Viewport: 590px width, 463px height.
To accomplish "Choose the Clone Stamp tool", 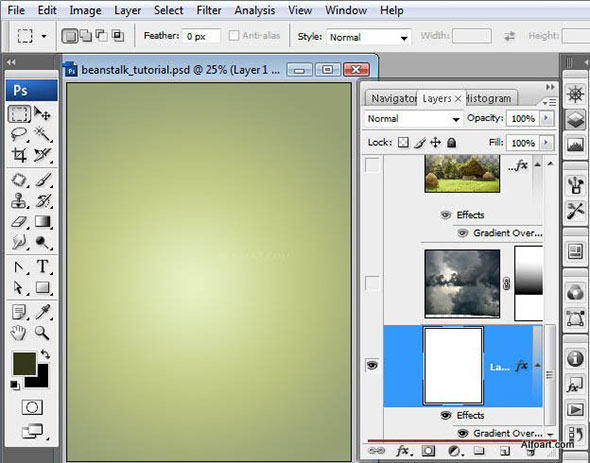I will 19,200.
